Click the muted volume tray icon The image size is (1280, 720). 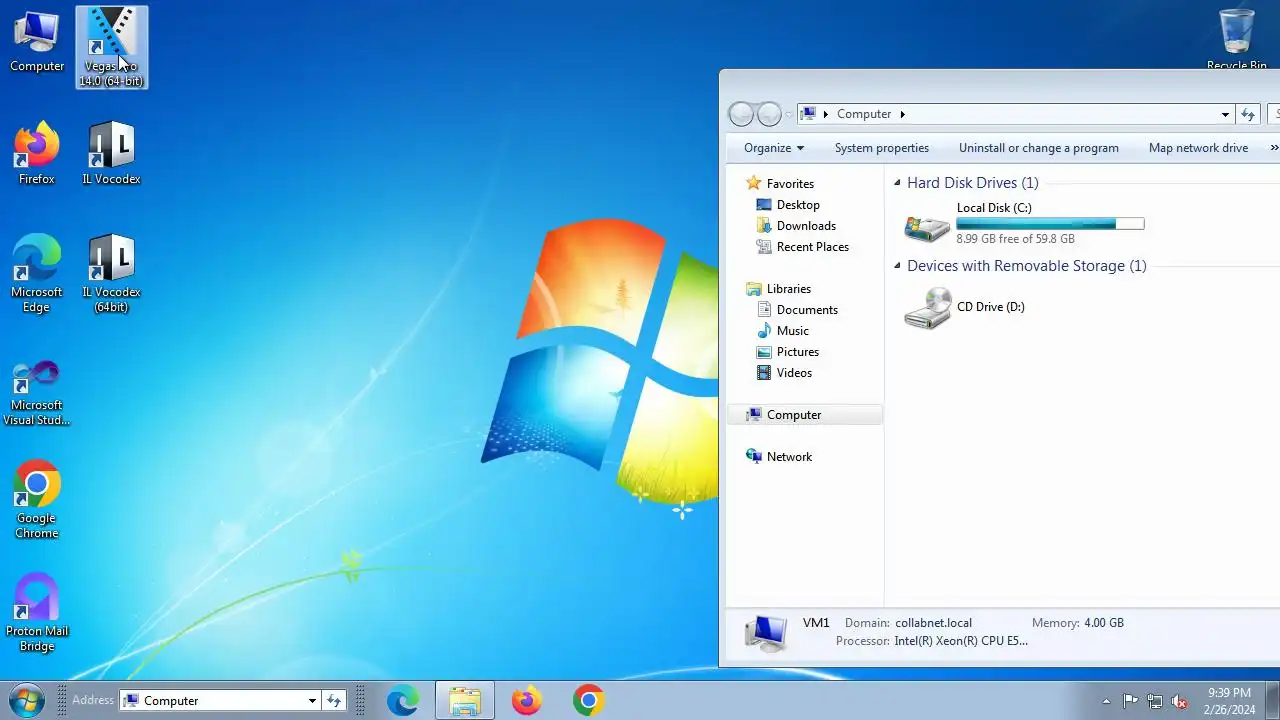(x=1180, y=701)
